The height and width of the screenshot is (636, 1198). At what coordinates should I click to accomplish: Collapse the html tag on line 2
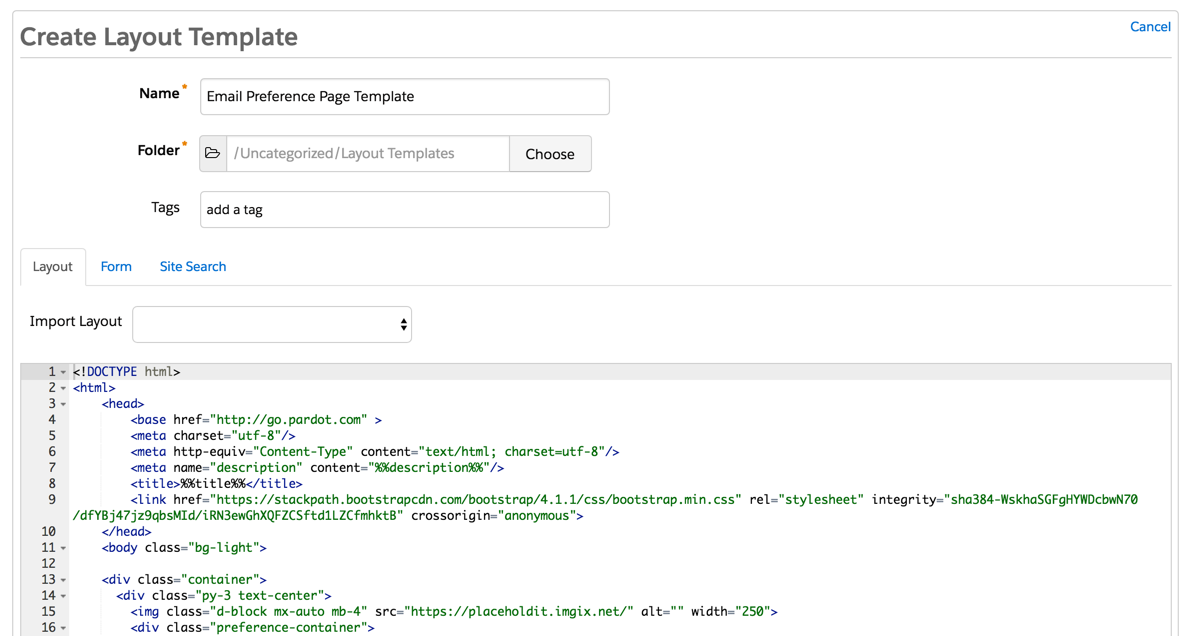click(63, 388)
